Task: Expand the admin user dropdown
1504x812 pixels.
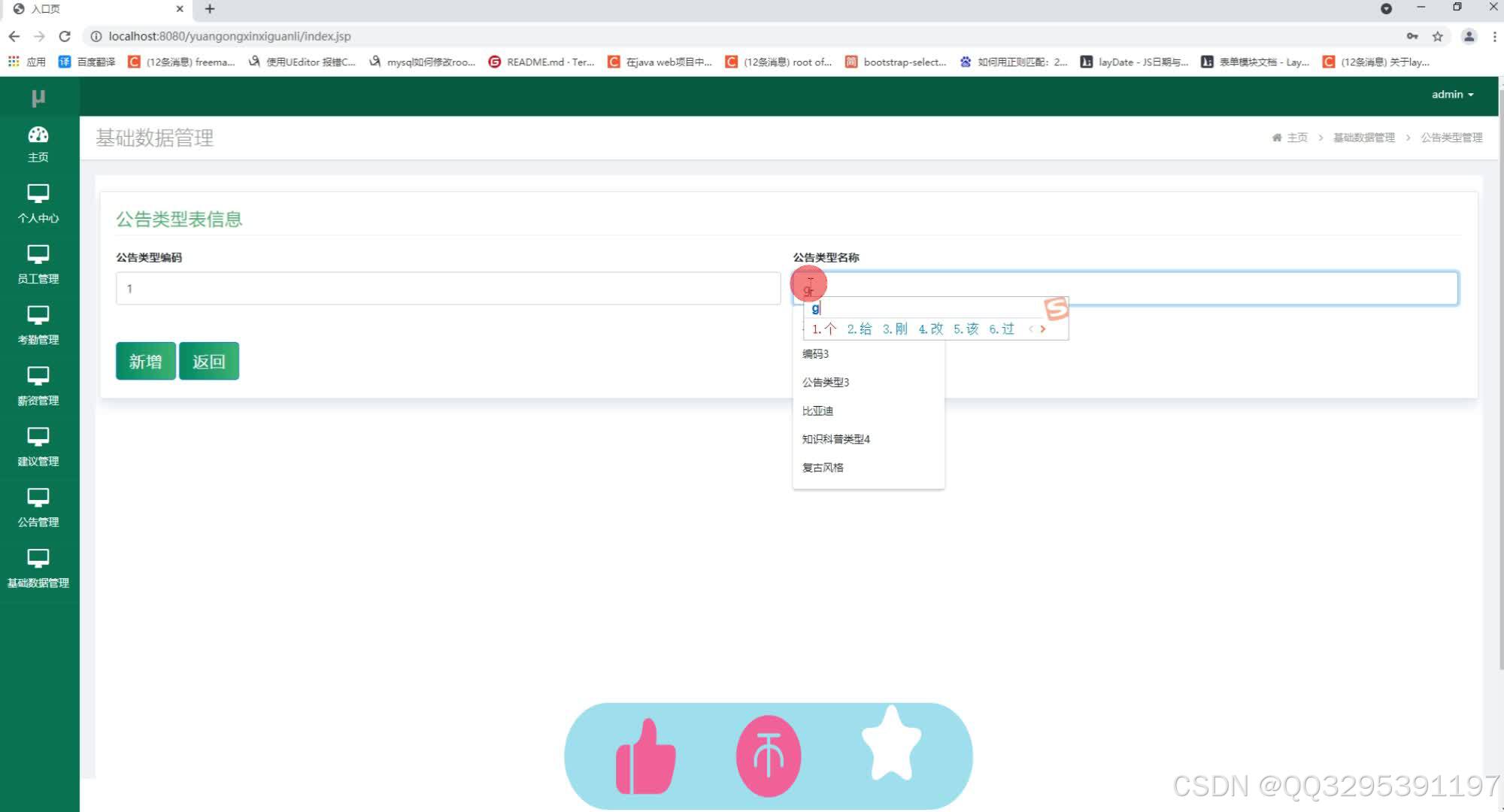Action: point(1452,95)
